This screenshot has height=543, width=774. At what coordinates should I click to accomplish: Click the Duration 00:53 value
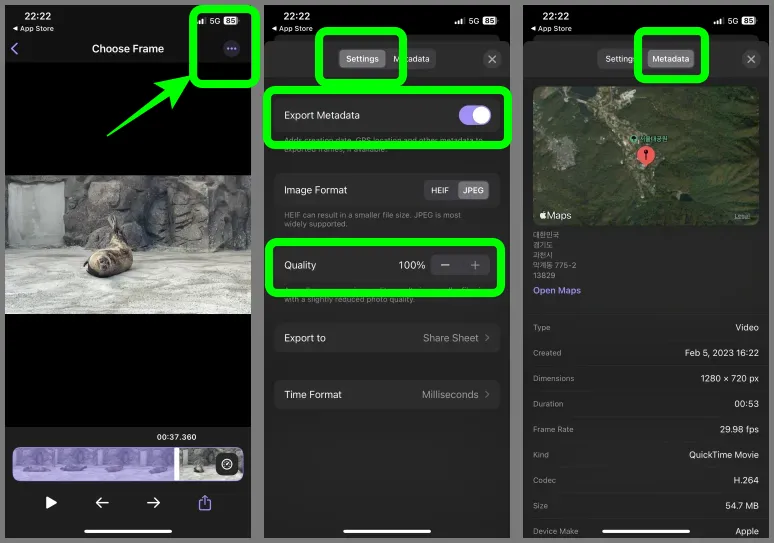pyautogui.click(x=746, y=404)
